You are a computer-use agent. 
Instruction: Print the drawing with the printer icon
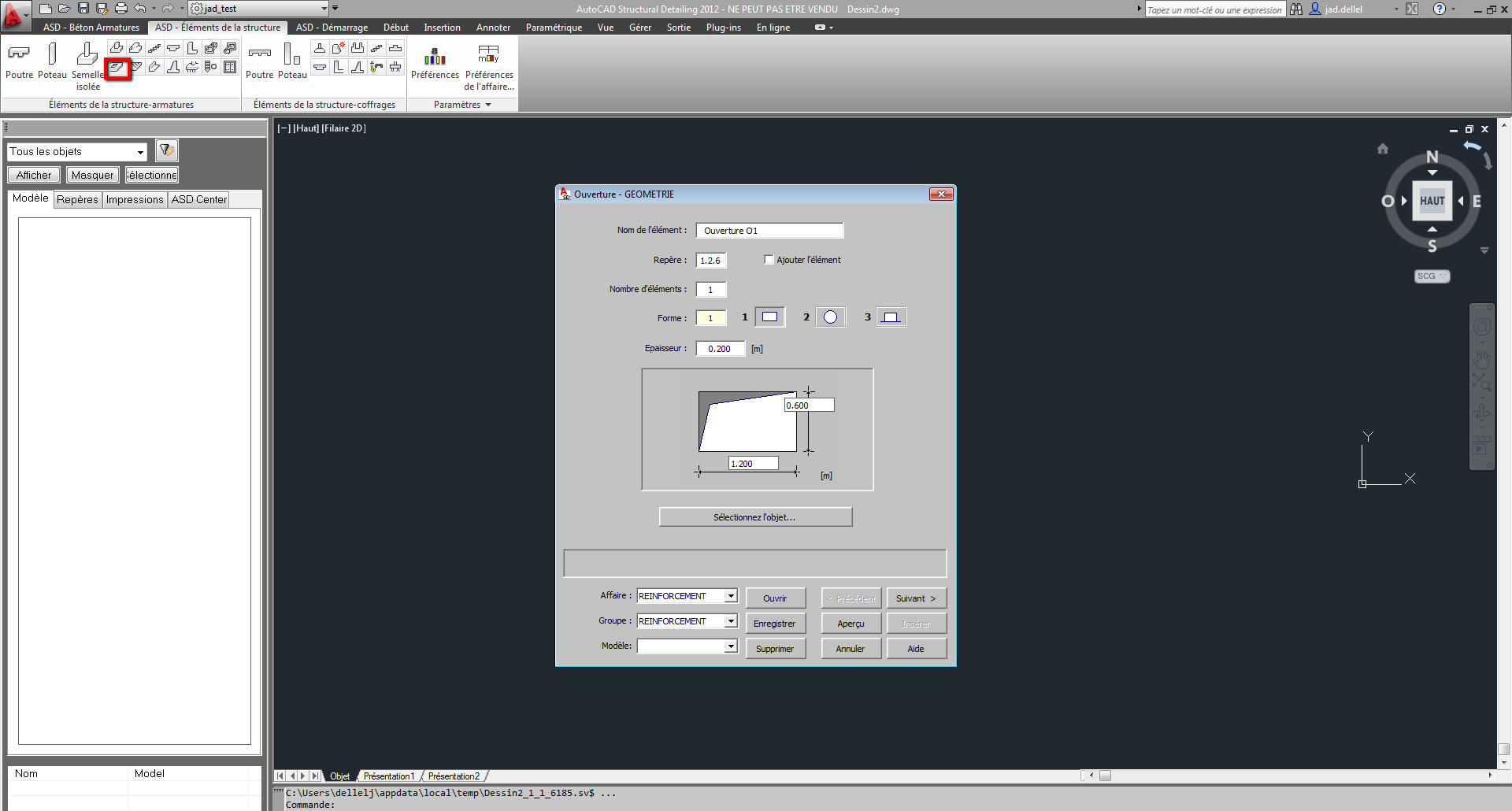coord(120,9)
